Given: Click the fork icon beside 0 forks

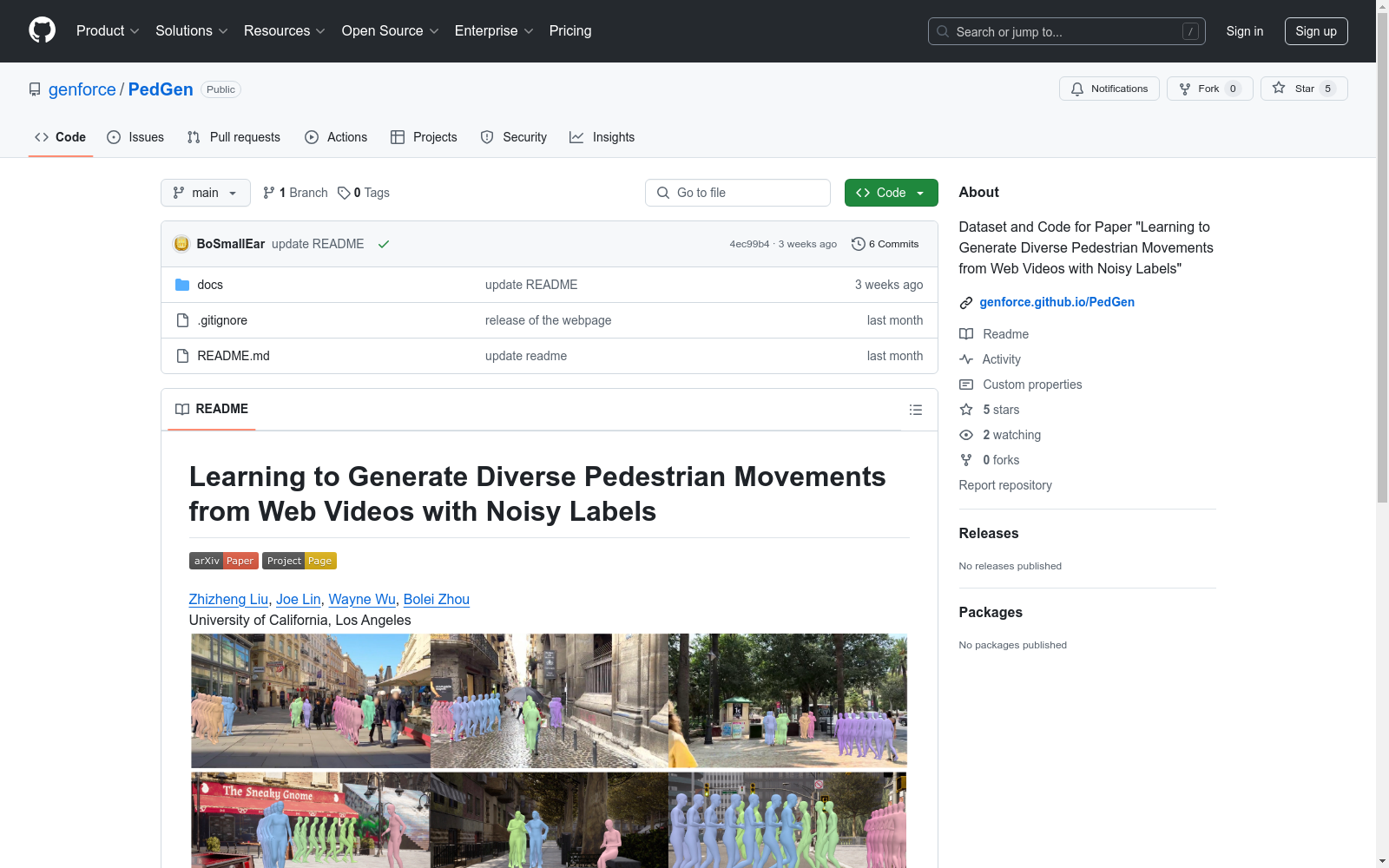Looking at the screenshot, I should pyautogui.click(x=966, y=460).
